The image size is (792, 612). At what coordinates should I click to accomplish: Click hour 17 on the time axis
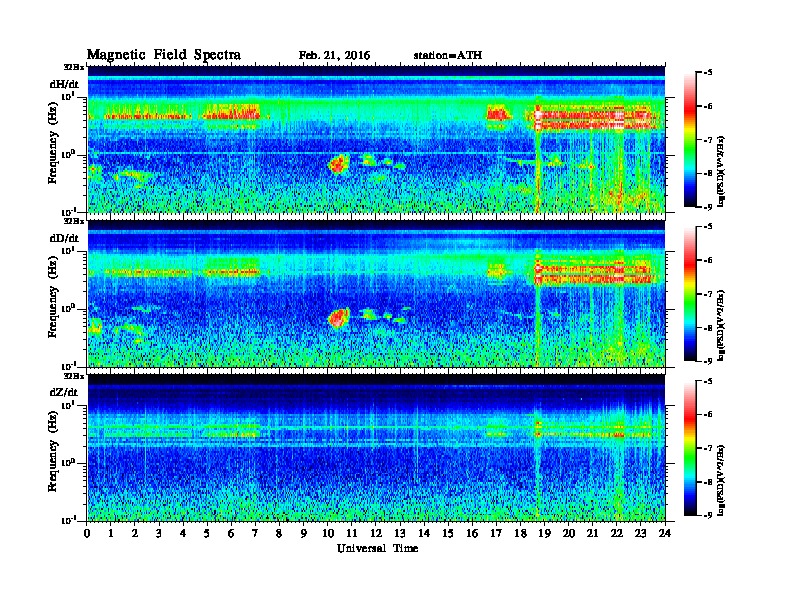click(497, 534)
